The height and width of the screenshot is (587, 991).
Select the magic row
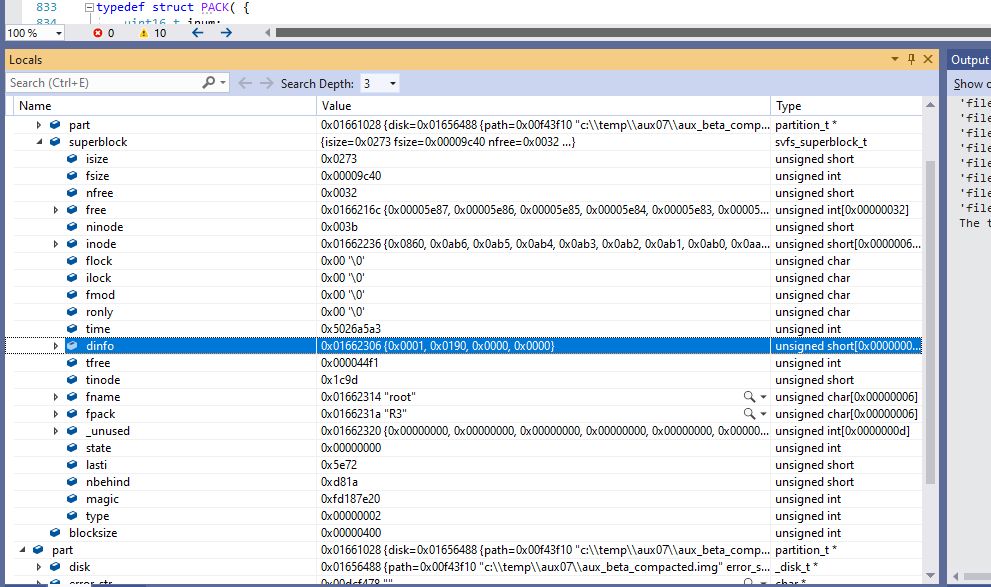pos(464,499)
